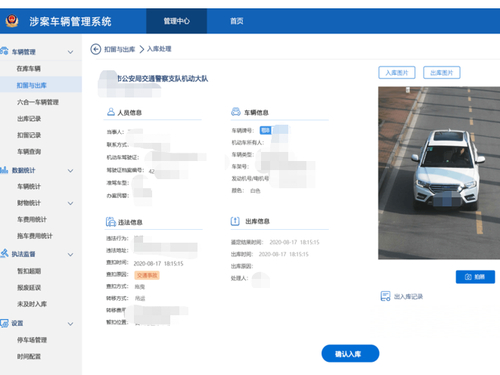Click the 车辆信息 heading
This screenshot has height=375, width=500.
coord(256,113)
